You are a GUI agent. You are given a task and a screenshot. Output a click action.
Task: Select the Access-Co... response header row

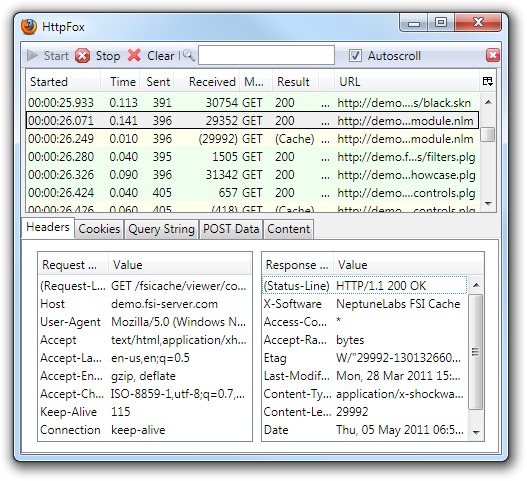365,322
